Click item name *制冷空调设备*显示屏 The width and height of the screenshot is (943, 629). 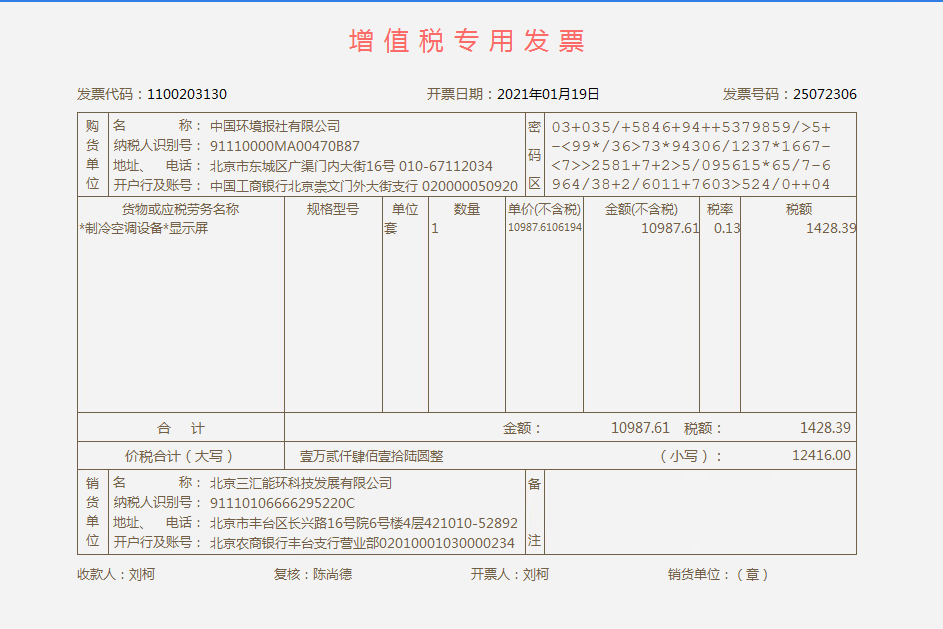144,229
